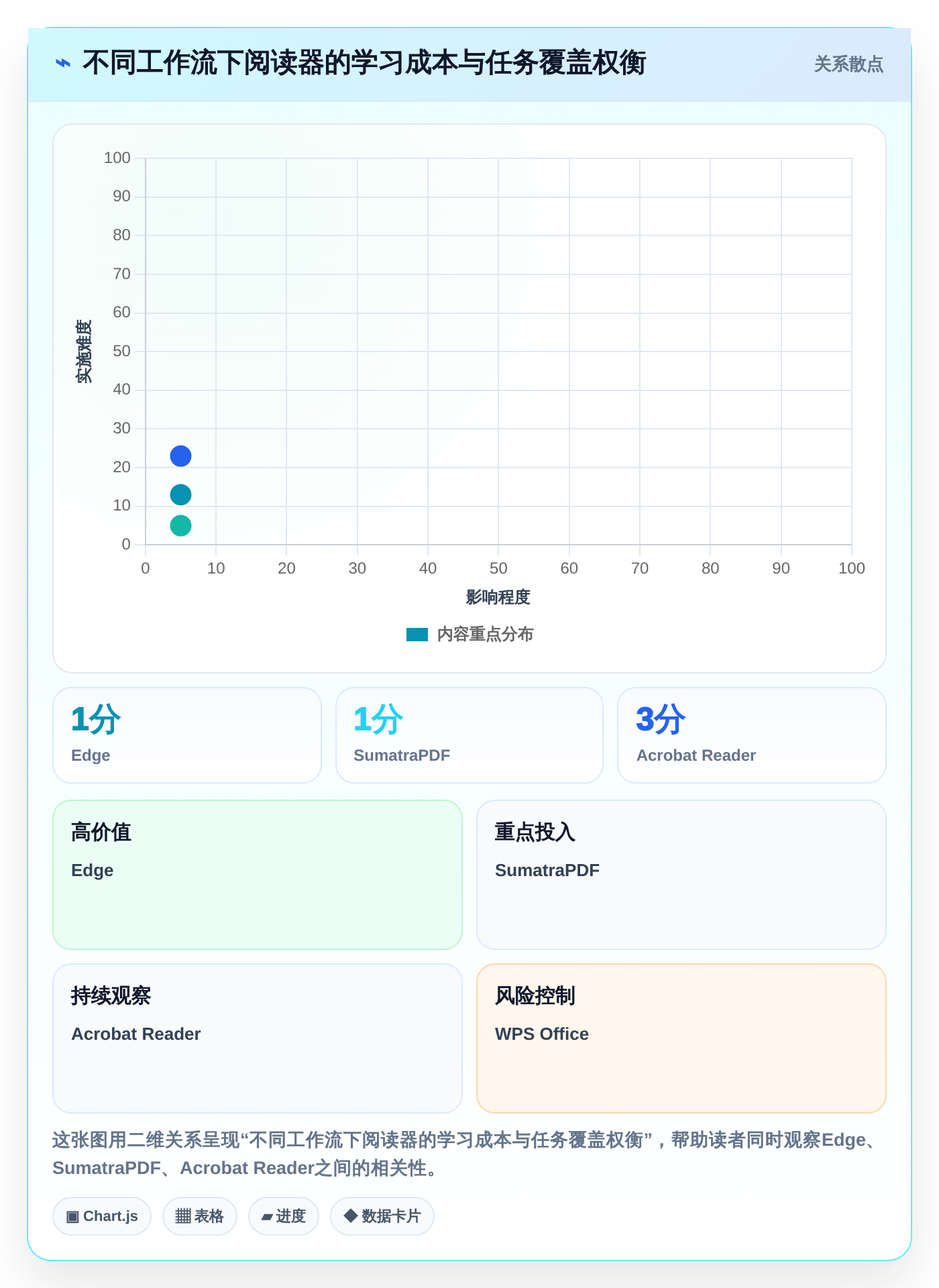Click the y-axis tick label 100

pos(117,158)
